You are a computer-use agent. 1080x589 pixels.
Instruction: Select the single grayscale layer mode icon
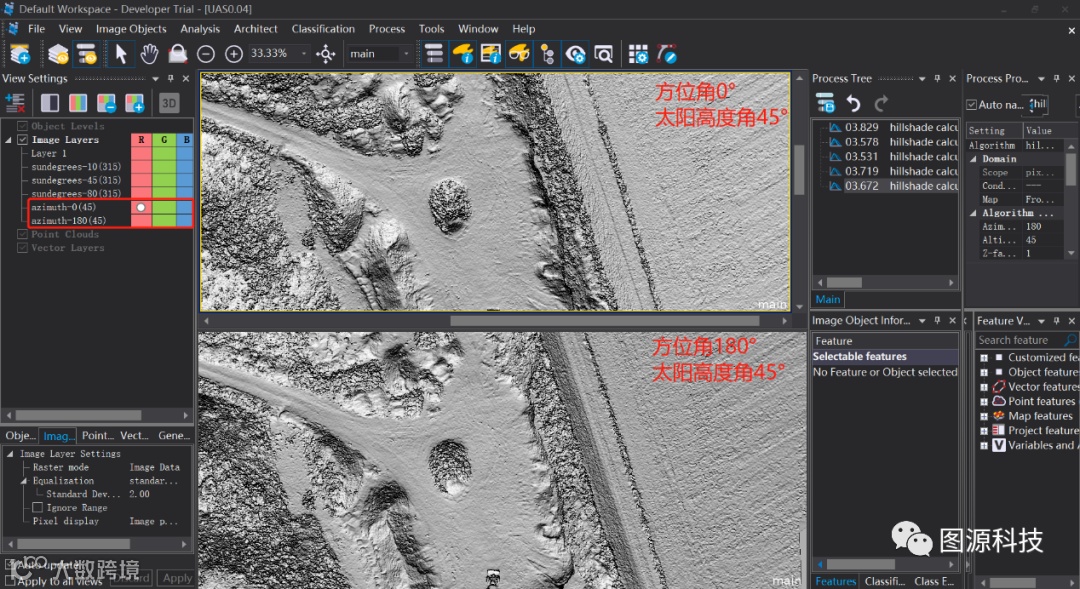50,103
